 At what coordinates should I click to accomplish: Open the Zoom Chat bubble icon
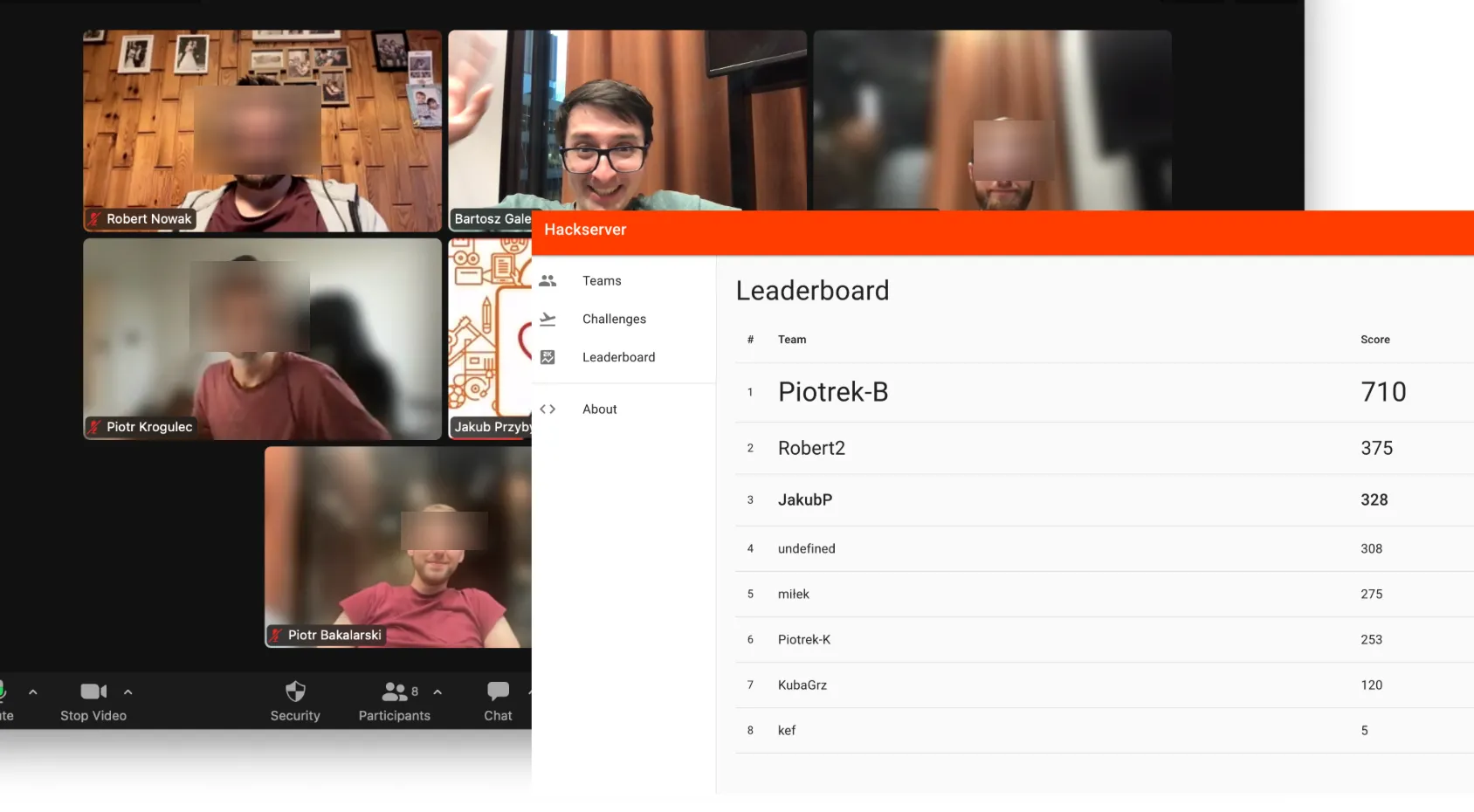pyautogui.click(x=498, y=692)
